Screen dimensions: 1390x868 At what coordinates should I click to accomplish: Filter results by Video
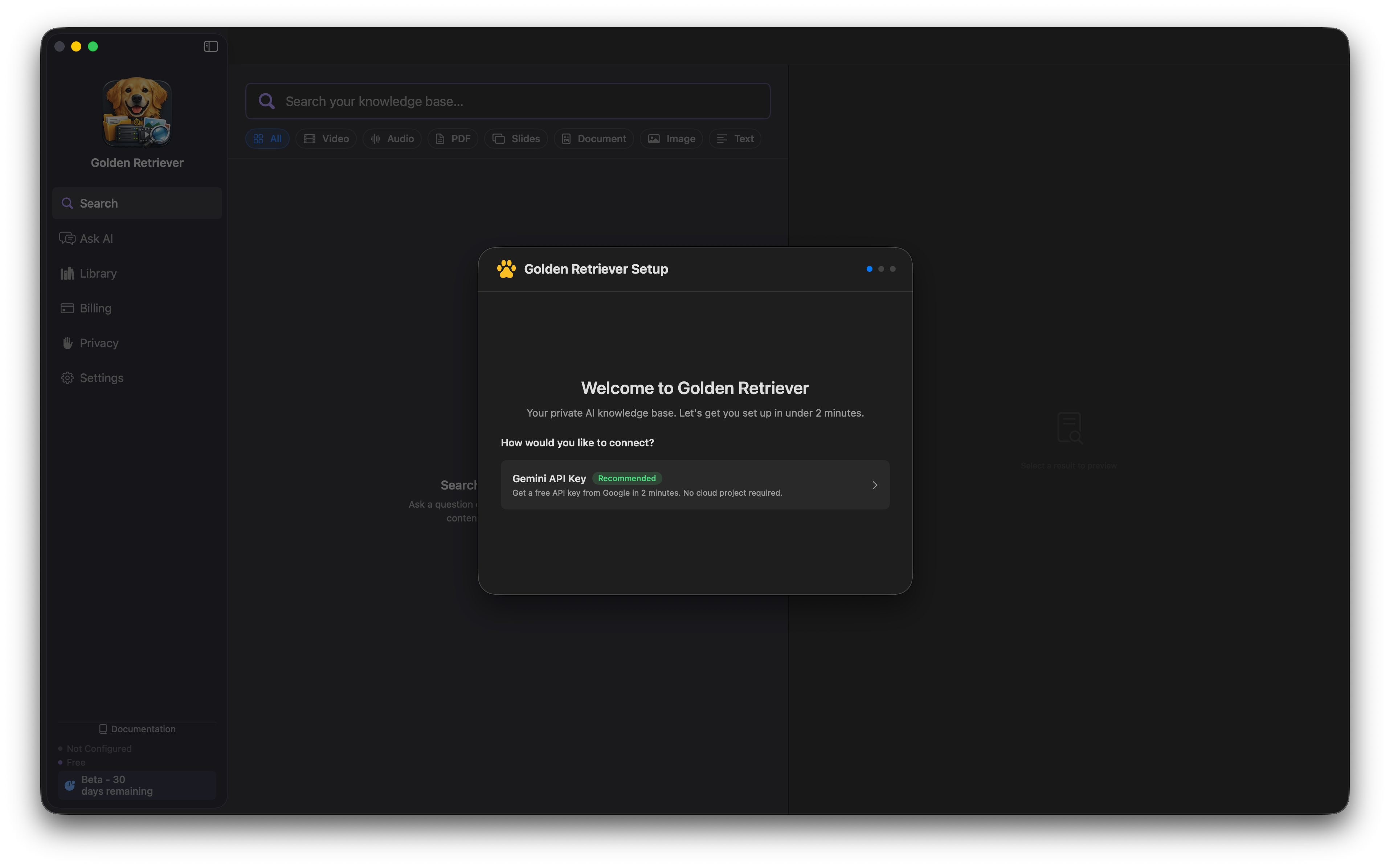click(326, 139)
